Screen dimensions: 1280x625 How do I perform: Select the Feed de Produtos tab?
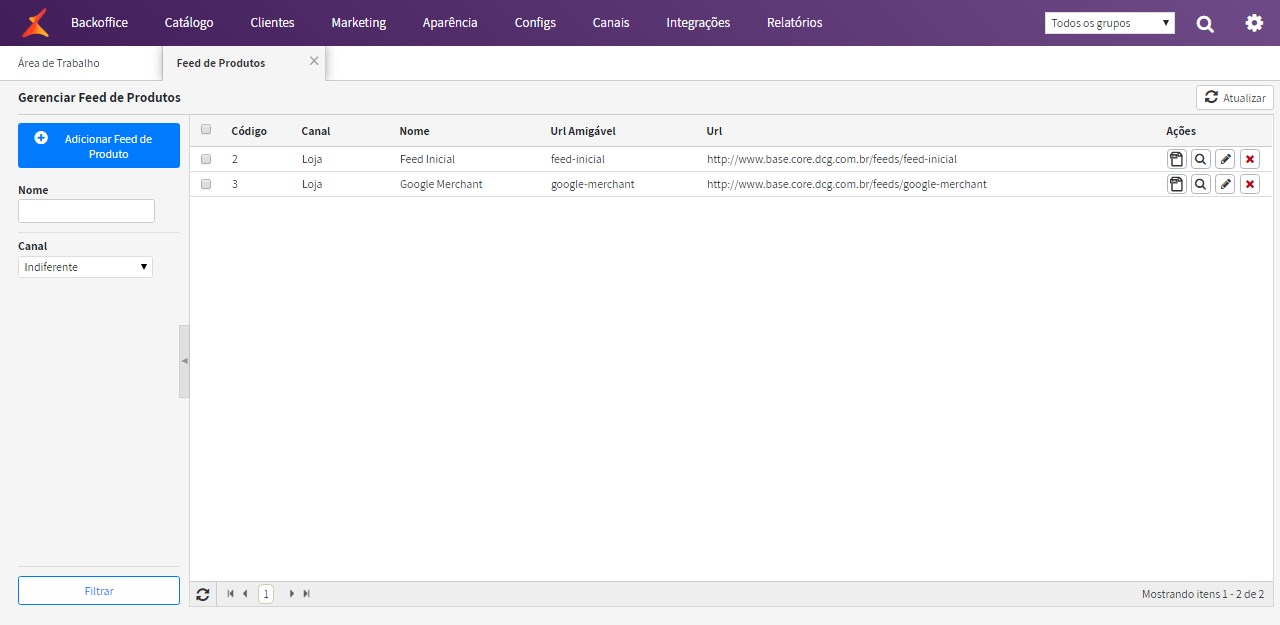point(221,63)
